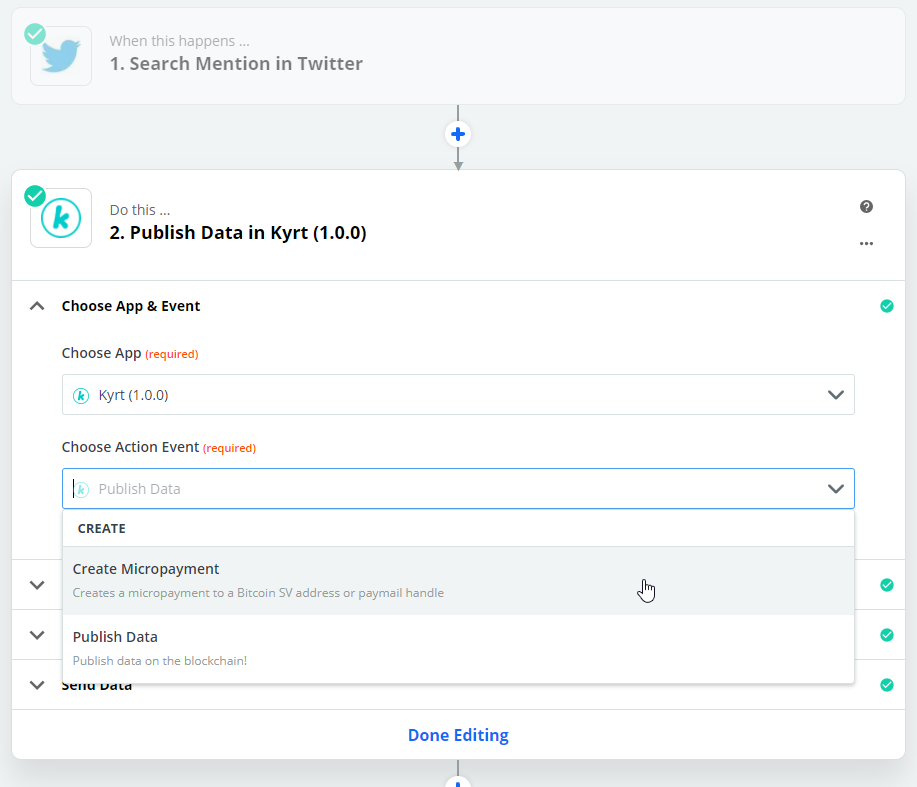Click the CREATE group header in dropdown

[x=102, y=529]
